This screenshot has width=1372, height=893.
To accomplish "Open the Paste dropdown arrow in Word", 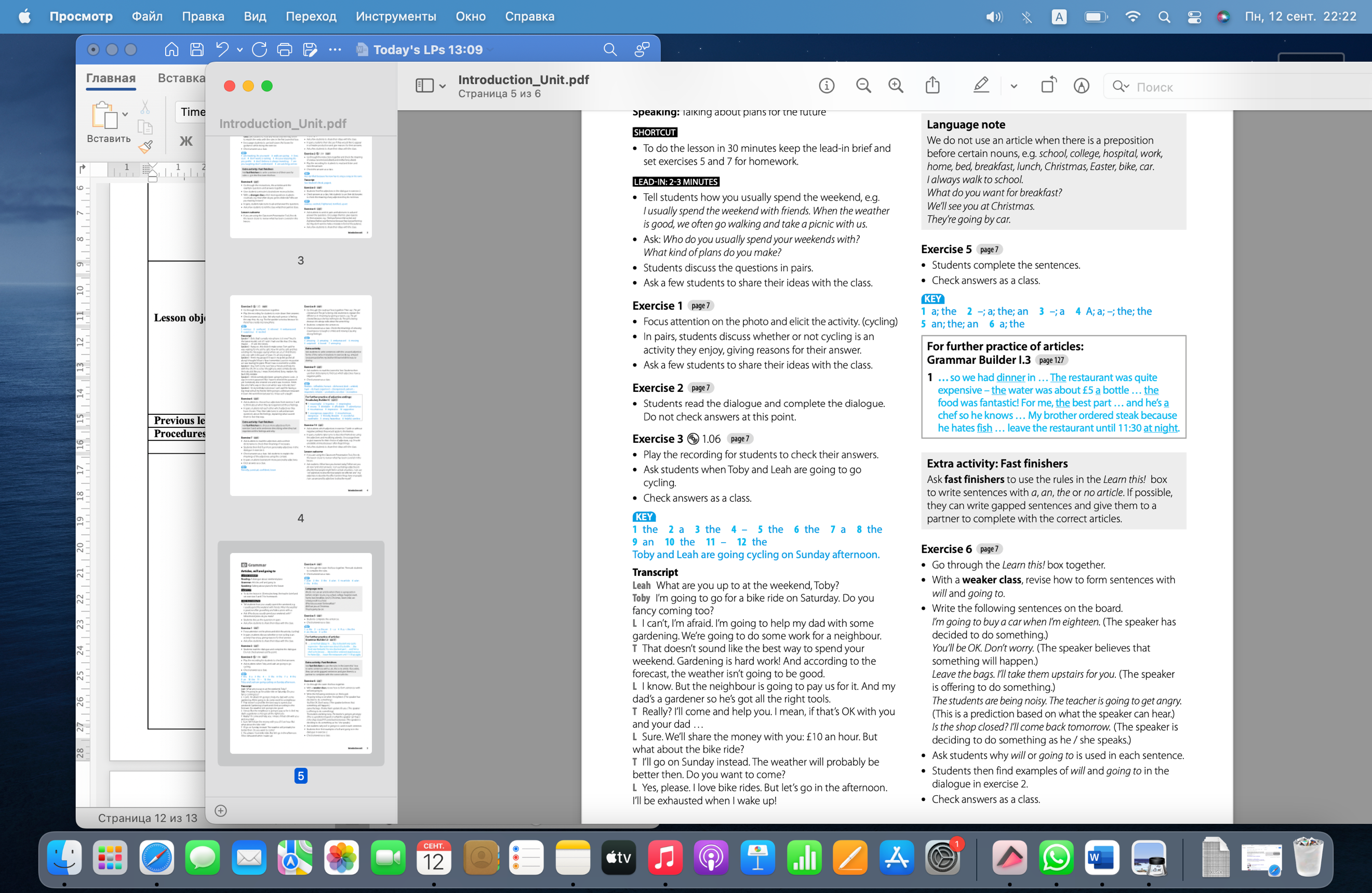I will [x=125, y=114].
